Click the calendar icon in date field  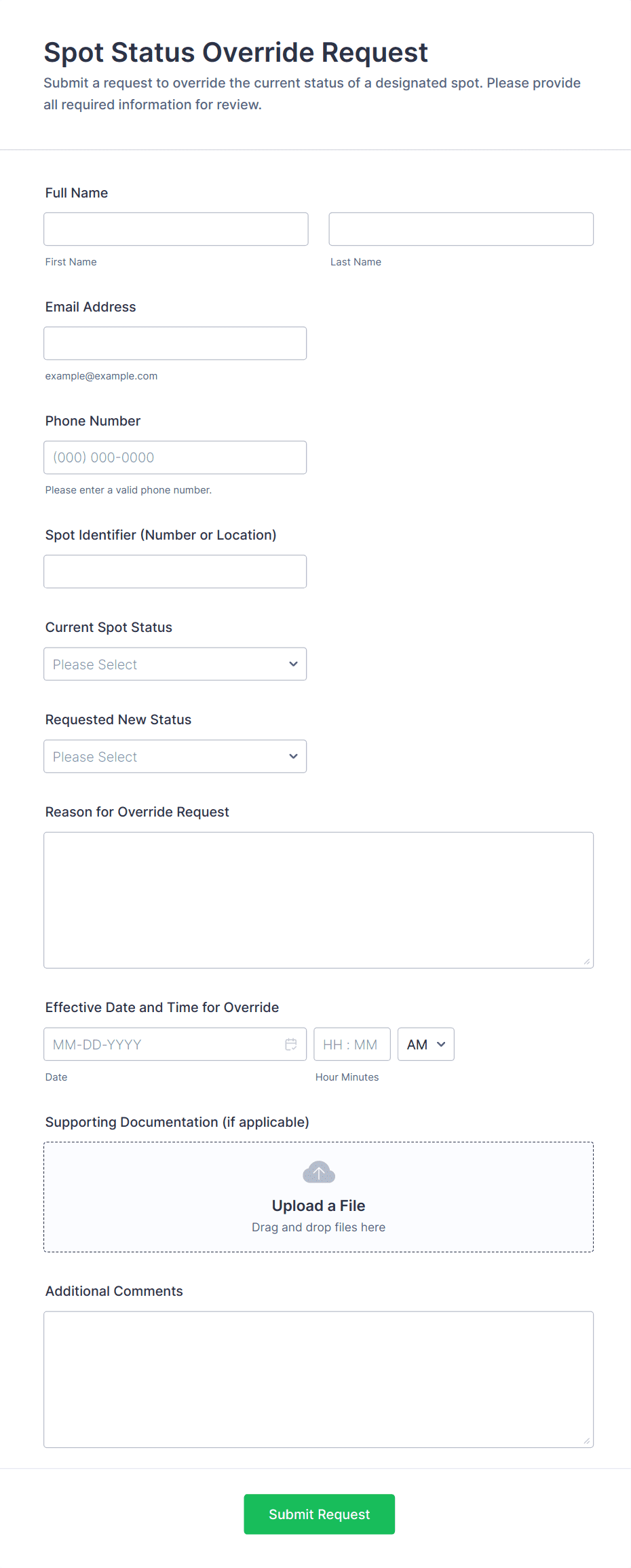(x=291, y=1045)
